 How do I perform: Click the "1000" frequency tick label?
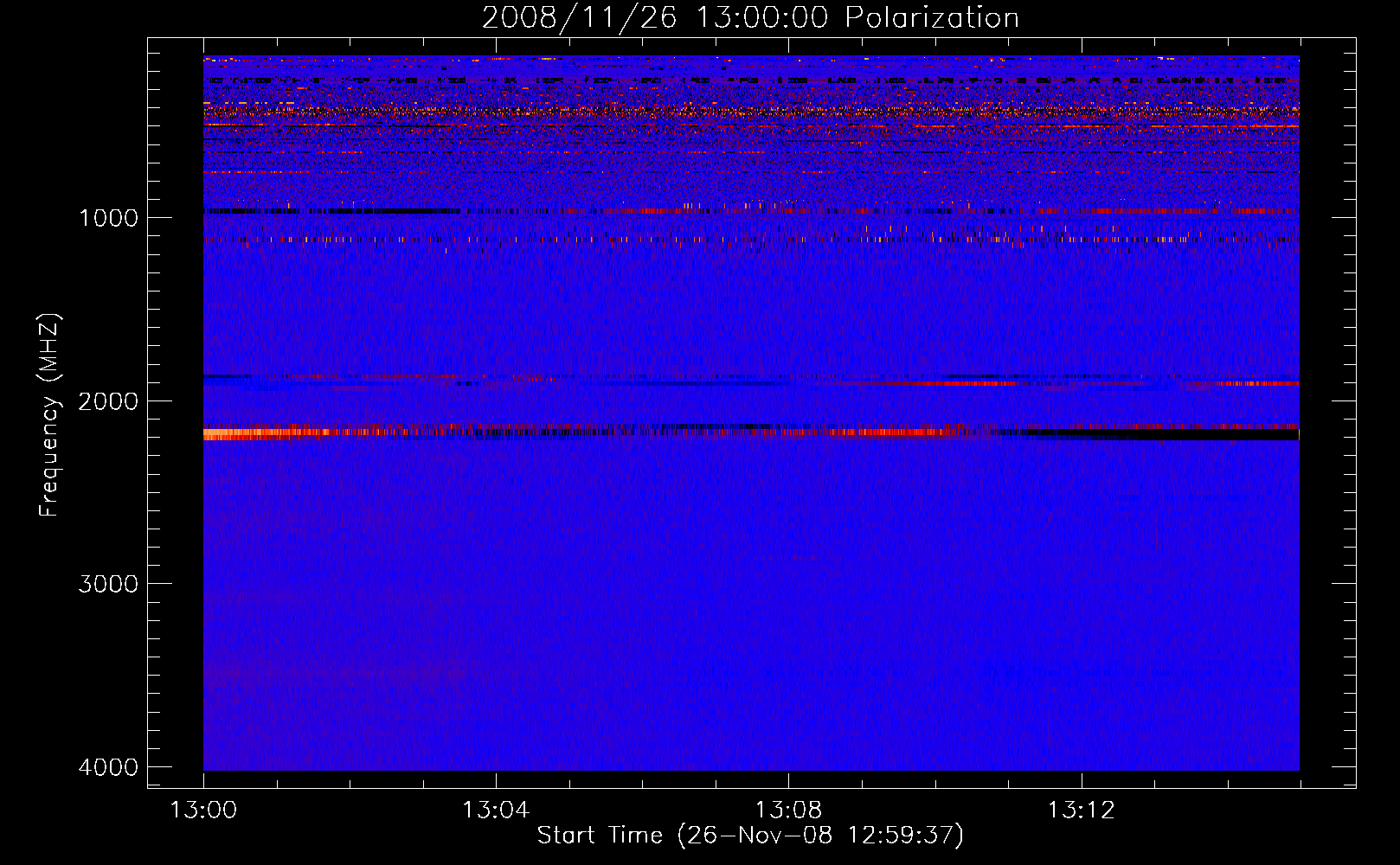(x=108, y=217)
